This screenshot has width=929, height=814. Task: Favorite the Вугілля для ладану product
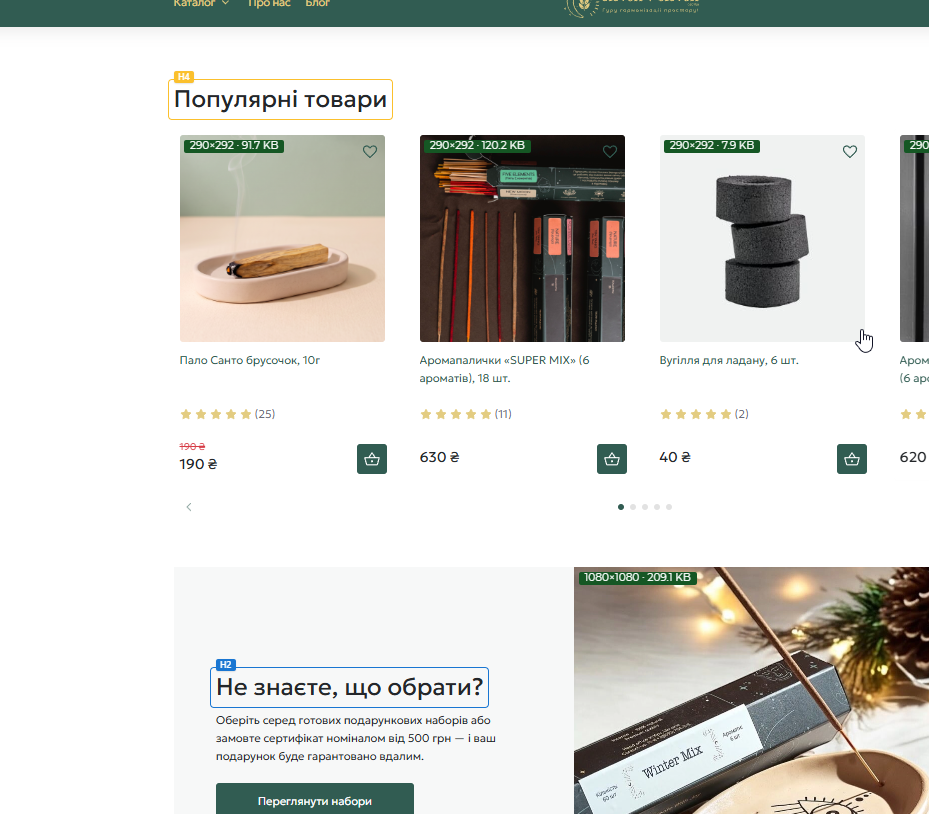click(850, 152)
